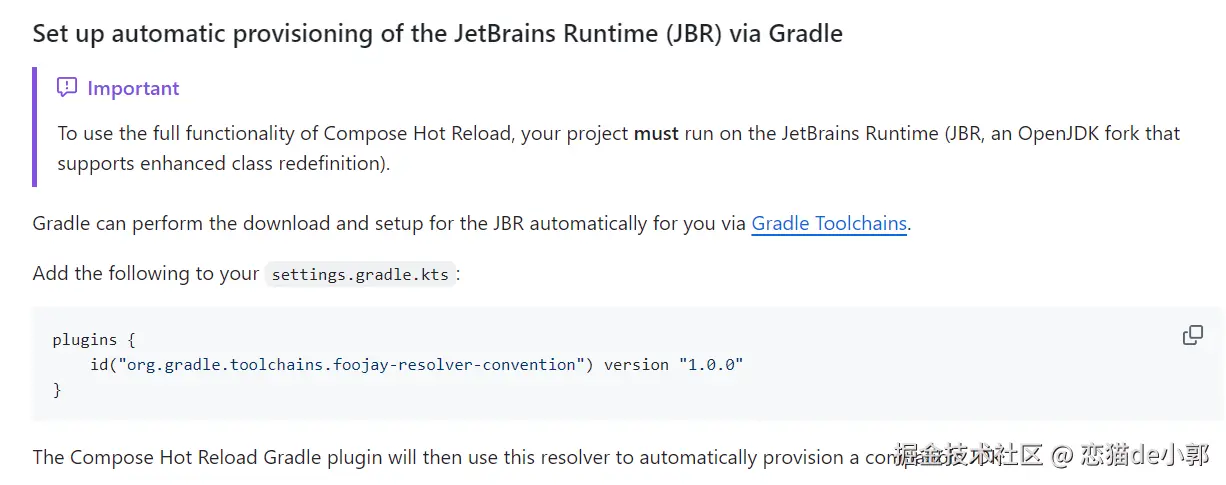Viewport: 1226px width, 485px height.
Task: Click the 掘金技术社区 watermark text
Action: [968, 456]
